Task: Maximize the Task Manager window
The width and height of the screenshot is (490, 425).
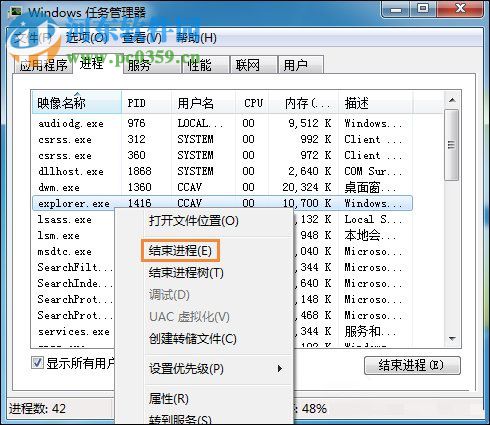Action: [423, 9]
